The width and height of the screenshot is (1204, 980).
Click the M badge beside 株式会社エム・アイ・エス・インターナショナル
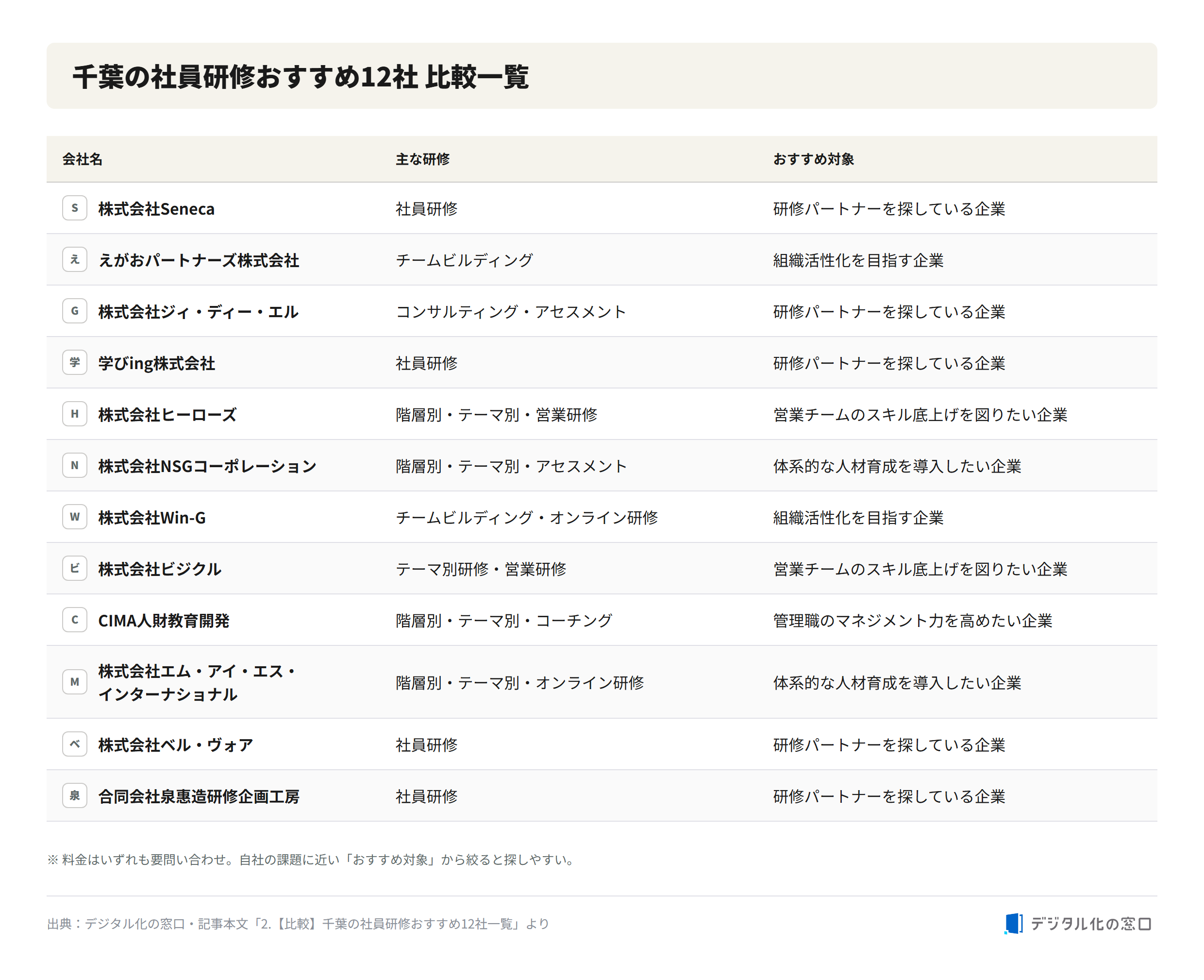(74, 682)
